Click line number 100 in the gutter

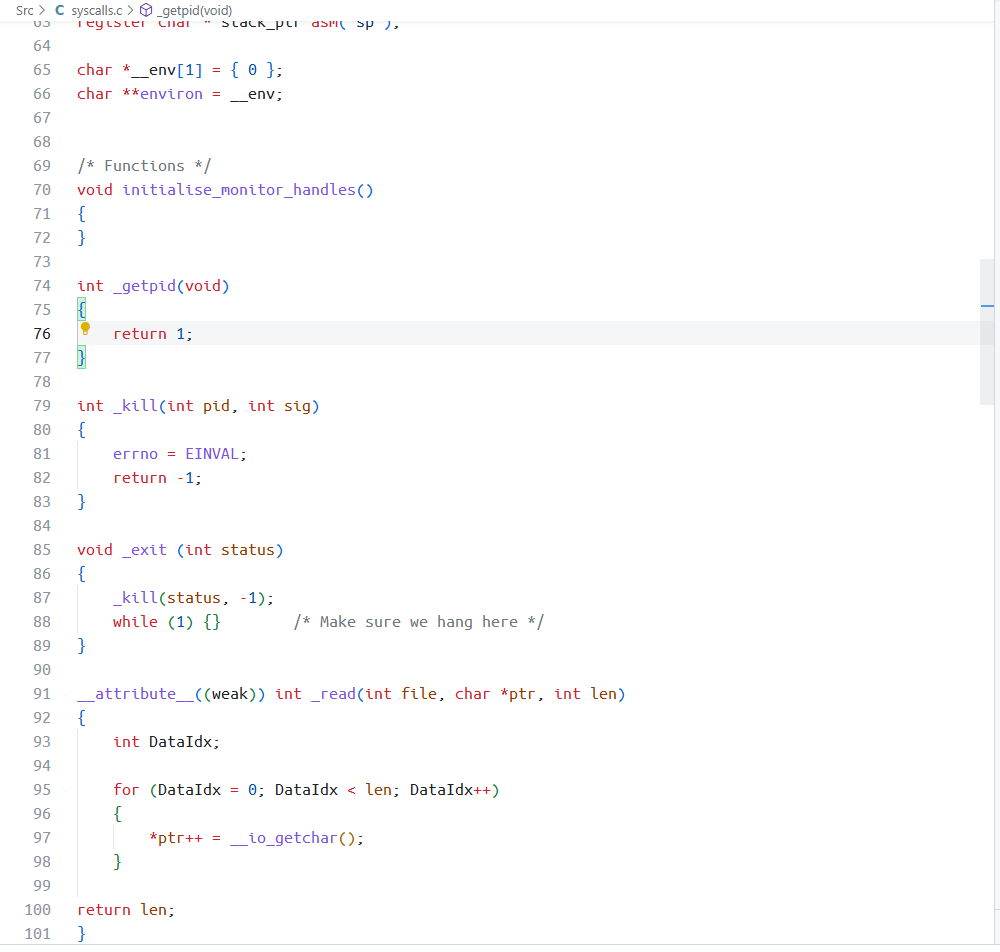(38, 910)
